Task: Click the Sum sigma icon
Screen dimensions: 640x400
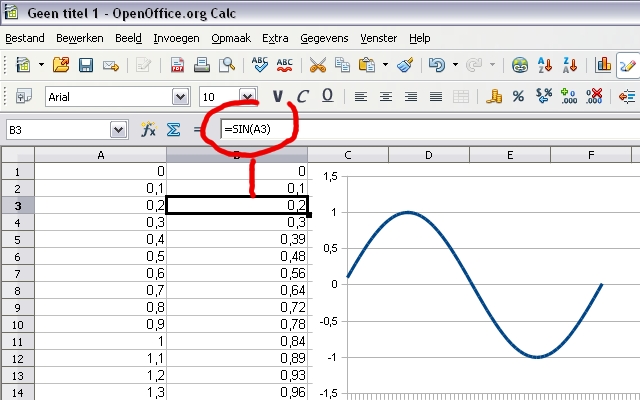Action: [x=172, y=130]
